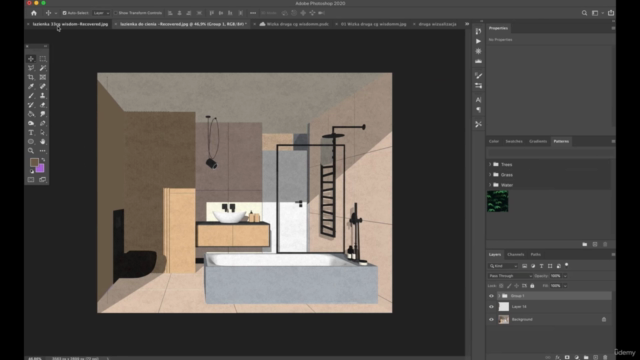Toggle the layer filtering switch
Image resolution: width=640 pixels, height=360 pixels.
(567, 265)
